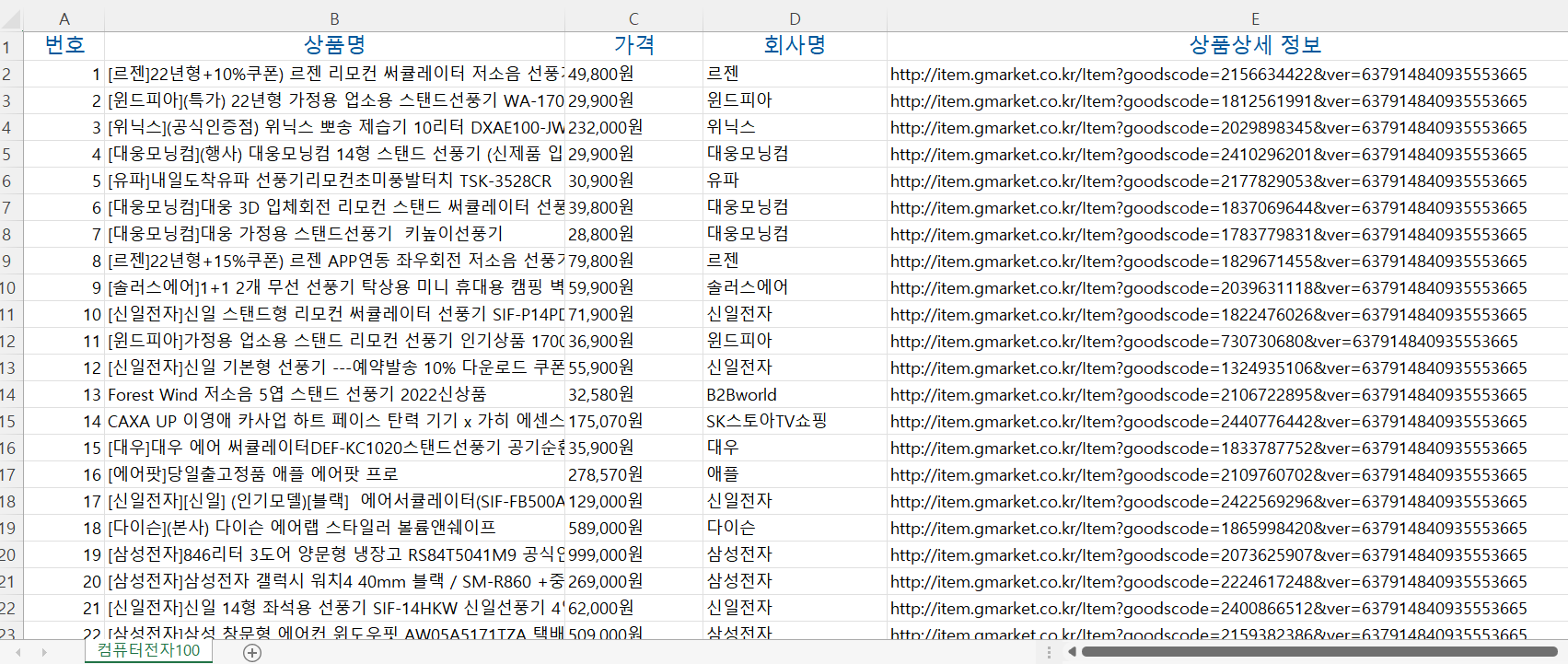
Task: Select company cell 솔러스에어
Action: pos(795,287)
